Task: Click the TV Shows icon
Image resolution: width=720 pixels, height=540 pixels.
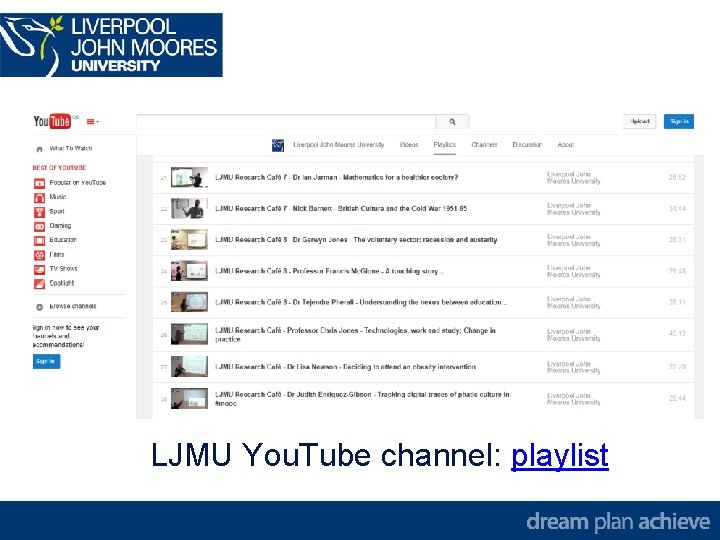Action: click(x=39, y=270)
